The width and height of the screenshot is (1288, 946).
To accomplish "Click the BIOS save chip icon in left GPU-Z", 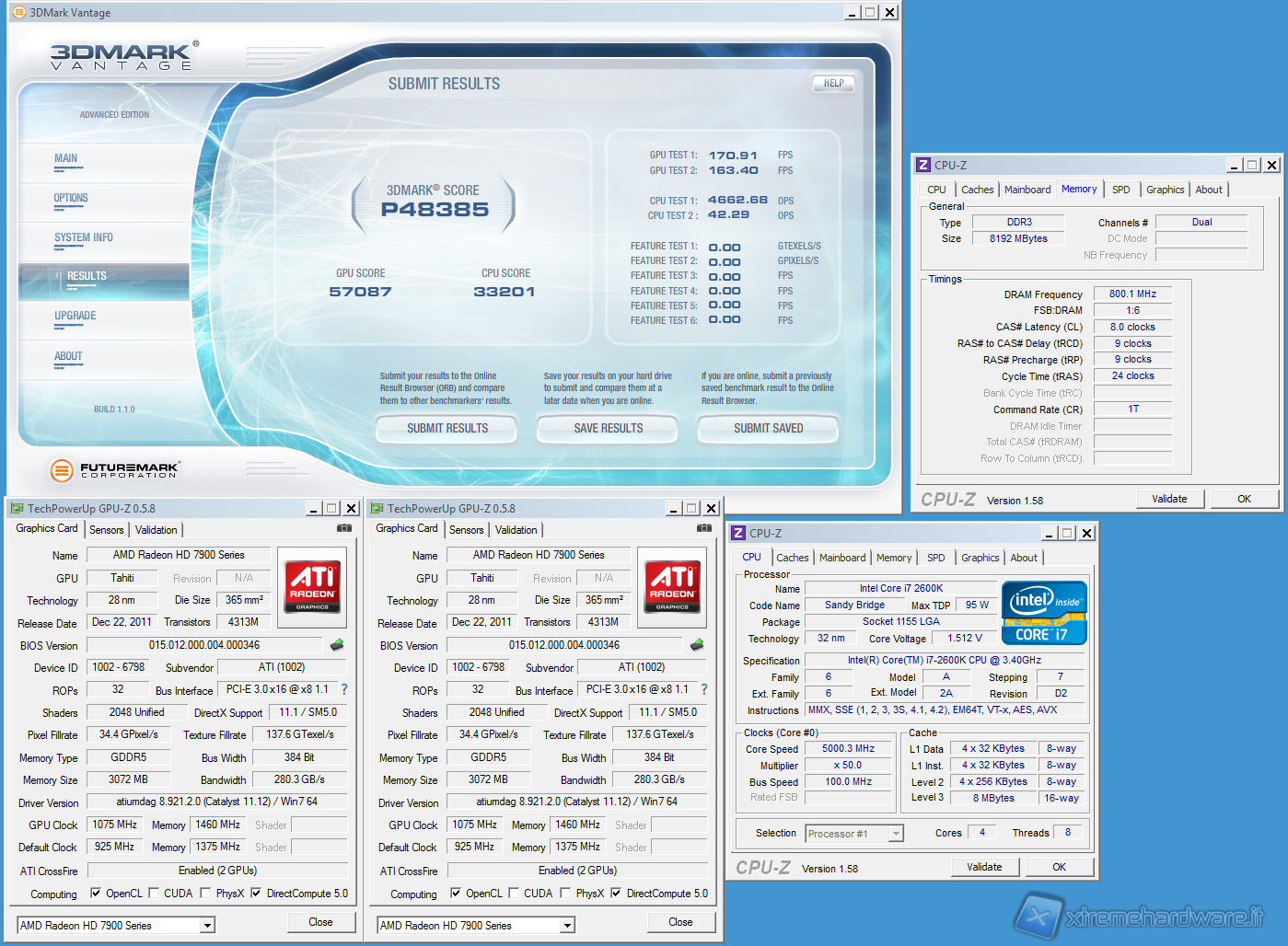I will point(337,645).
